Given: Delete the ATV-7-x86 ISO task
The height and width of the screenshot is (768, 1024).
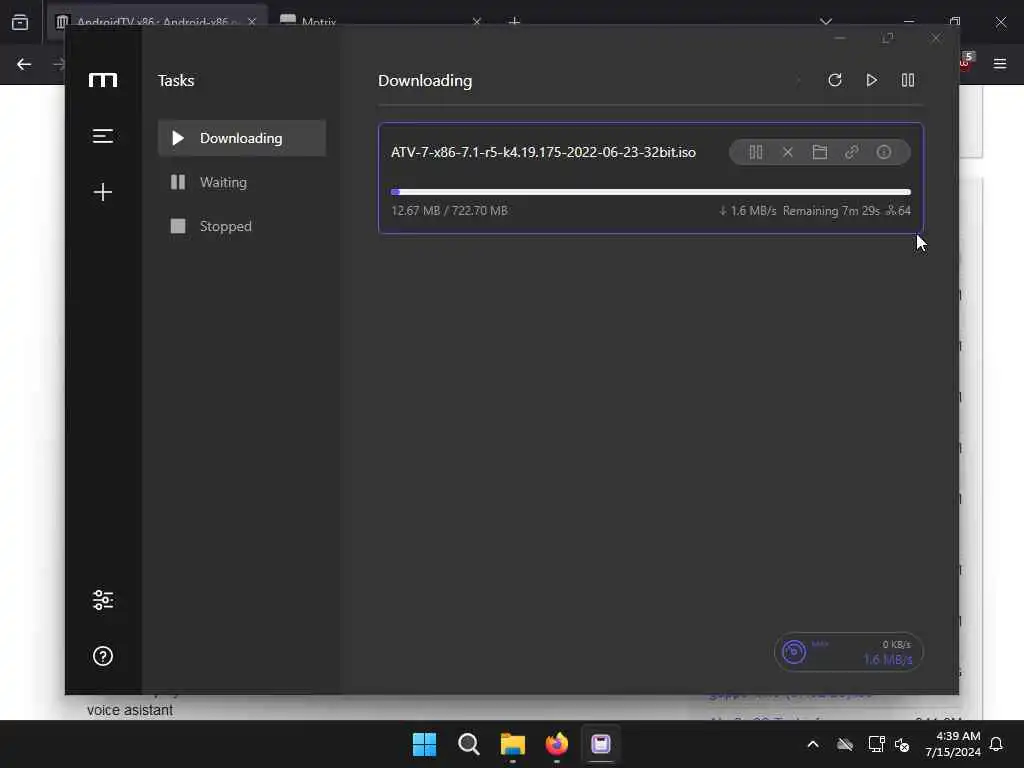Looking at the screenshot, I should coord(788,152).
